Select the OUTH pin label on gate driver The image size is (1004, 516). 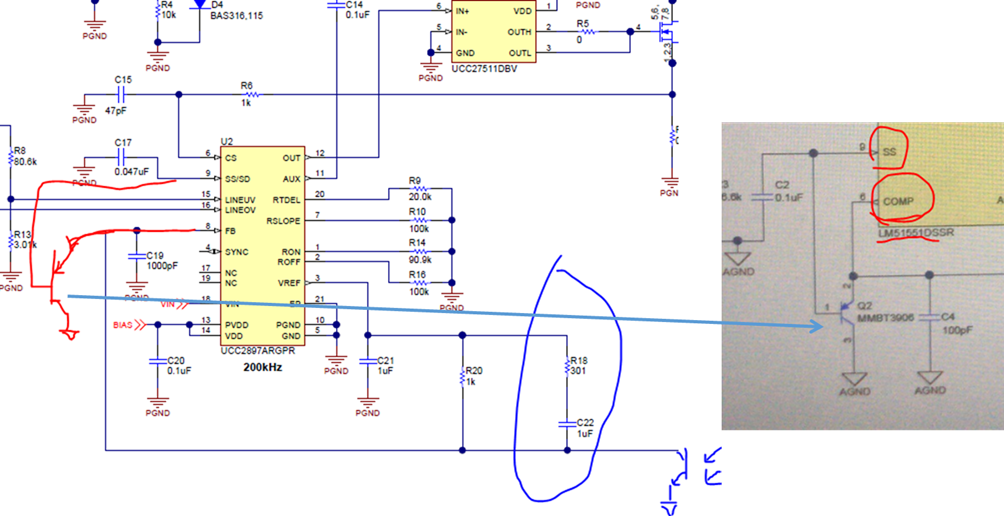coord(519,31)
